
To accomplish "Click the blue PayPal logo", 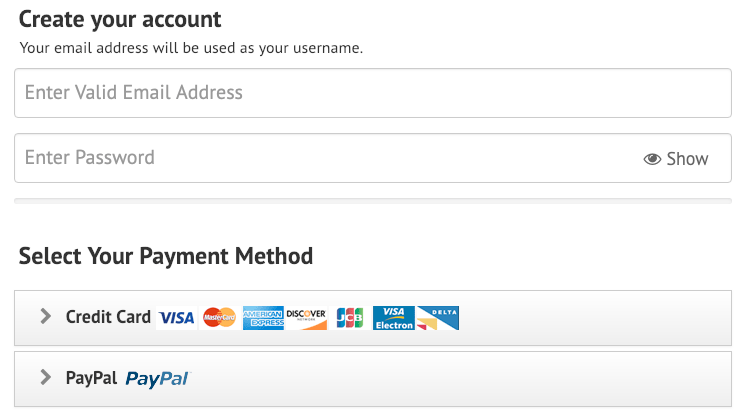I will point(157,379).
